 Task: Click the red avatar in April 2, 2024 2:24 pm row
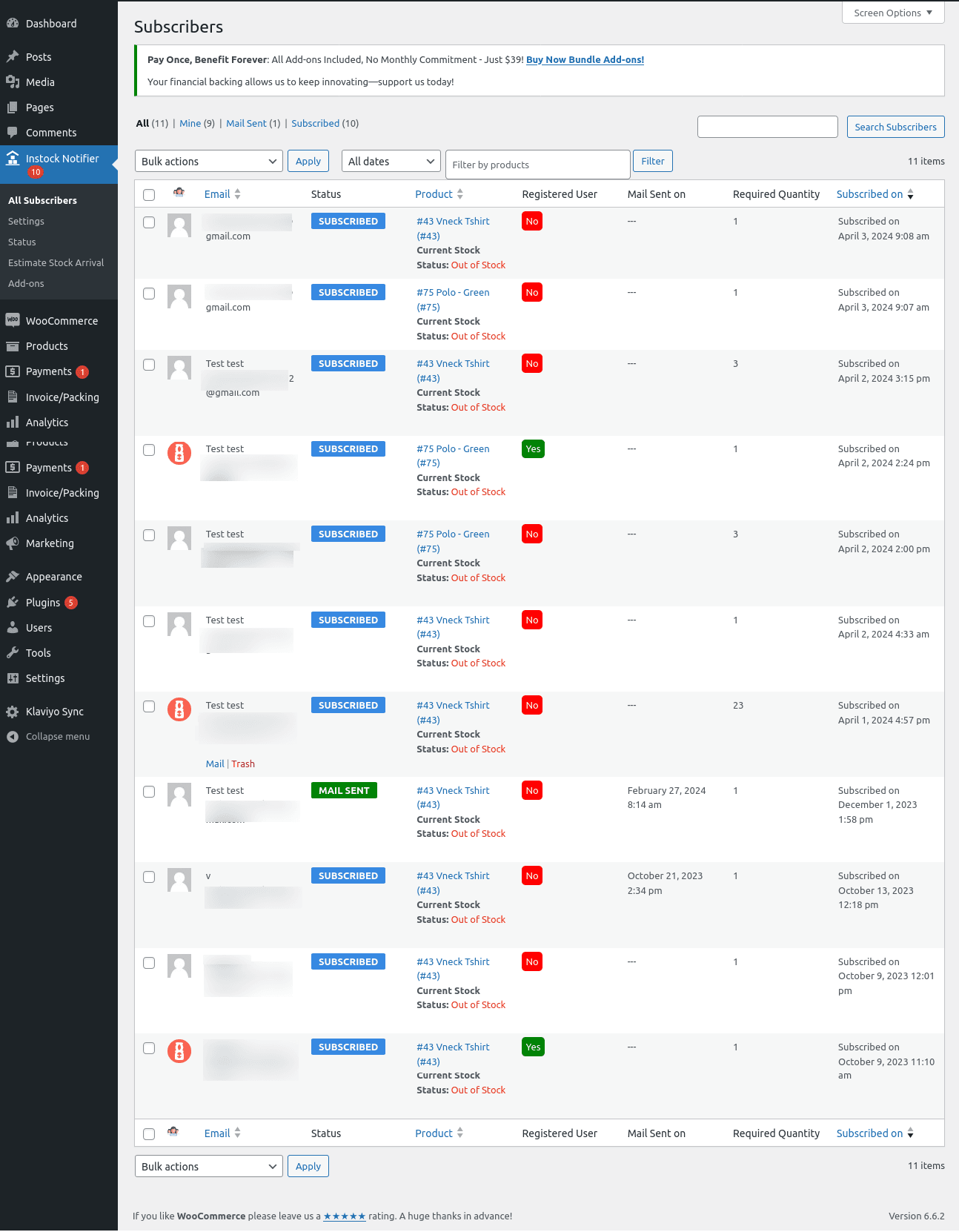[x=179, y=452]
